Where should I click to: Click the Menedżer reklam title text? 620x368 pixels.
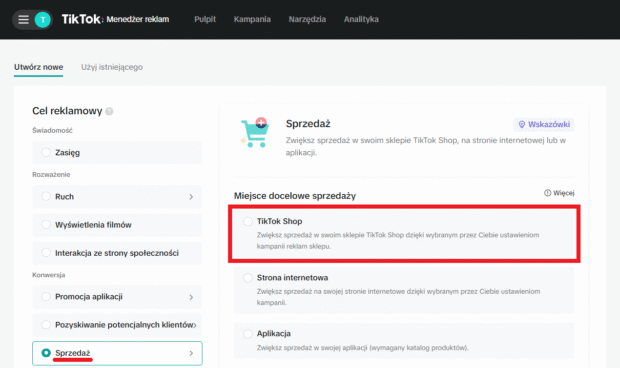pos(138,19)
